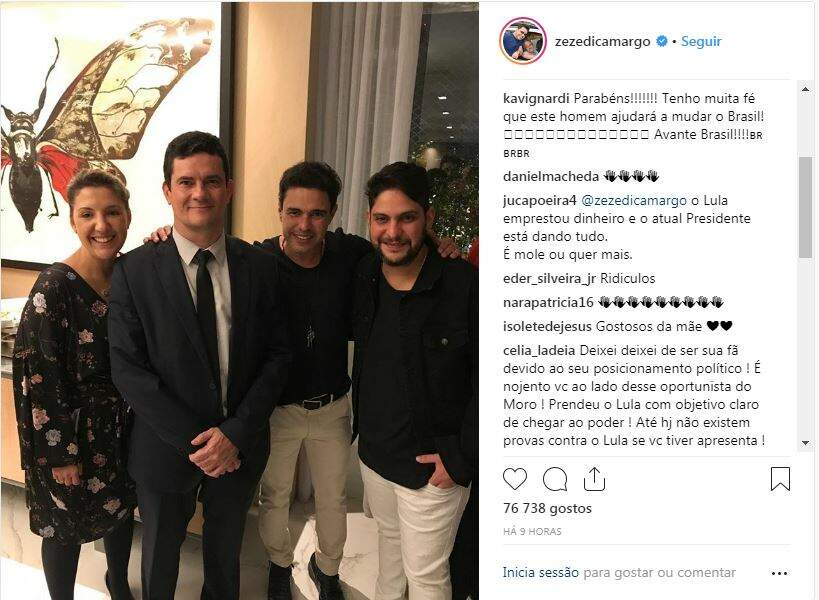Open the zezedicamargo username in header
This screenshot has height=600, width=819.
tap(602, 41)
